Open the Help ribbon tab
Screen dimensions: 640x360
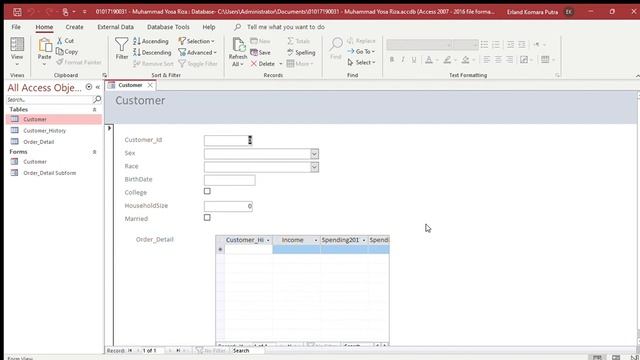pyautogui.click(x=209, y=27)
